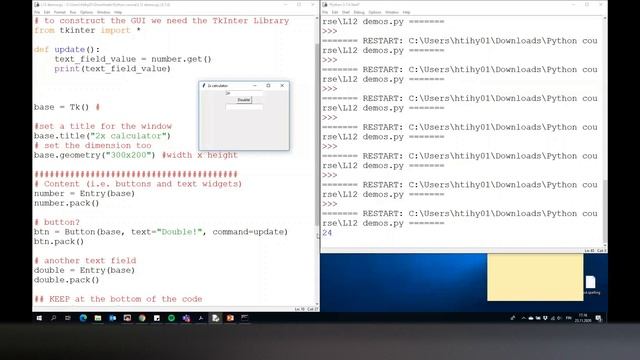Image resolution: width=640 pixels, height=360 pixels.
Task: Open Window menu in IDLE editor window
Action: [103, 12]
